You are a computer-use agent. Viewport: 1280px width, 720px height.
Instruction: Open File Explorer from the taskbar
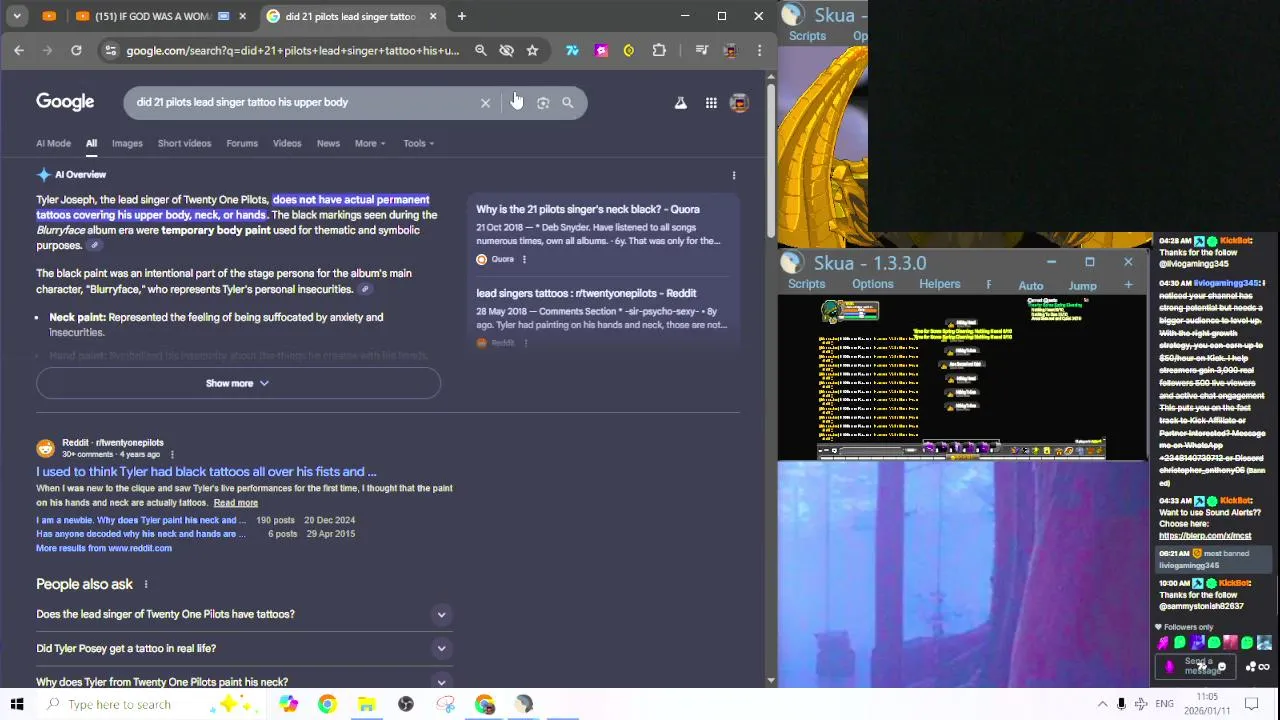pos(366,704)
